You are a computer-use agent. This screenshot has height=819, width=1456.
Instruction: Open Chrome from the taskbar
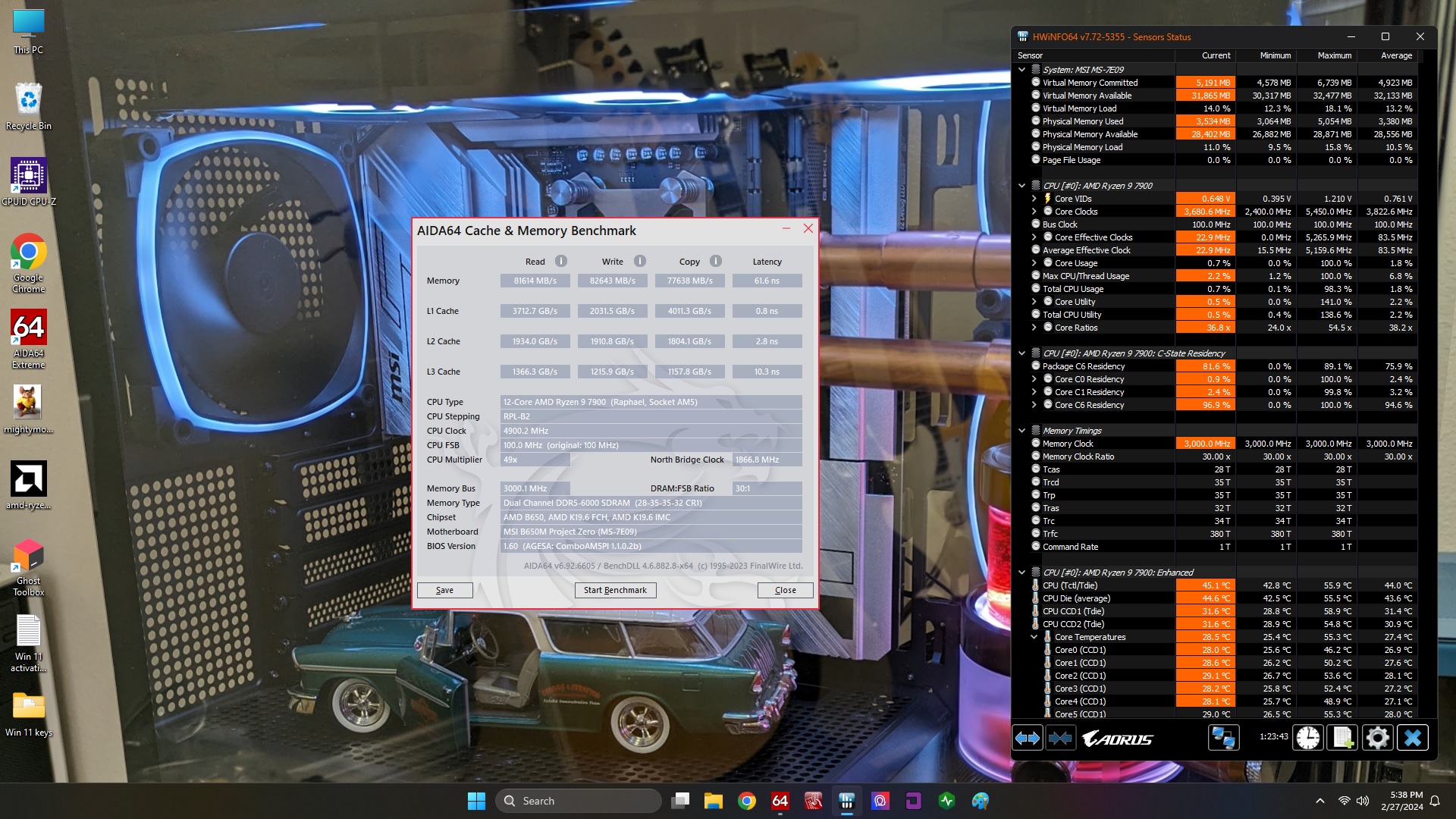(x=747, y=801)
